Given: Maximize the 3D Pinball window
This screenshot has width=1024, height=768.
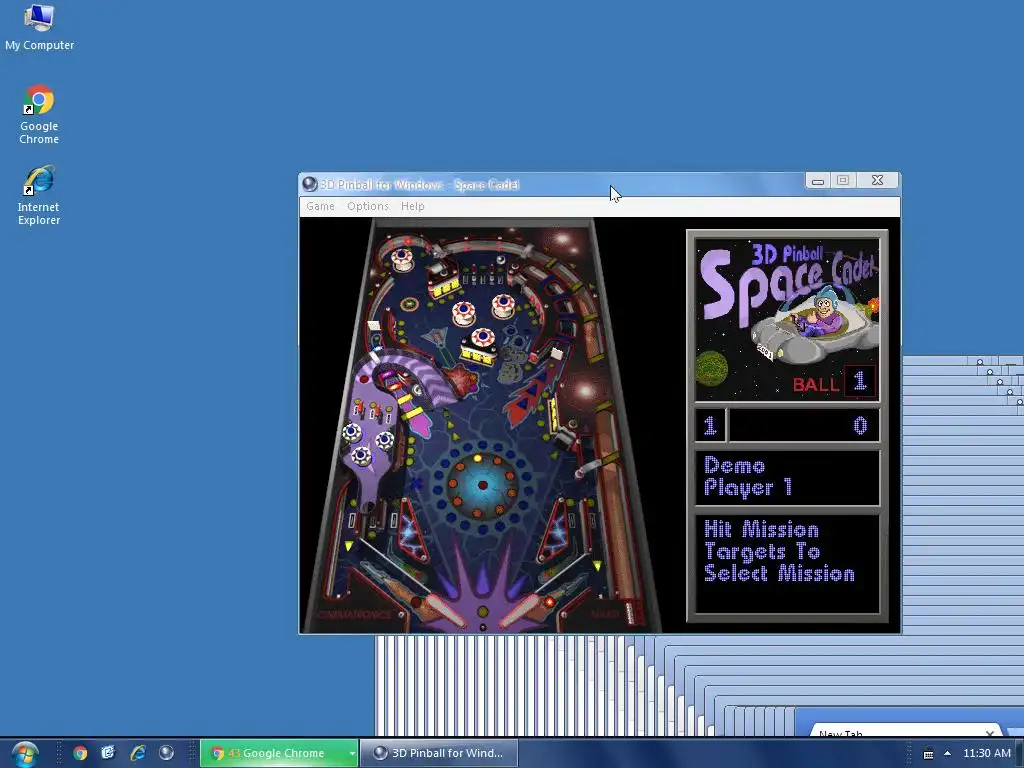Looking at the screenshot, I should [843, 181].
